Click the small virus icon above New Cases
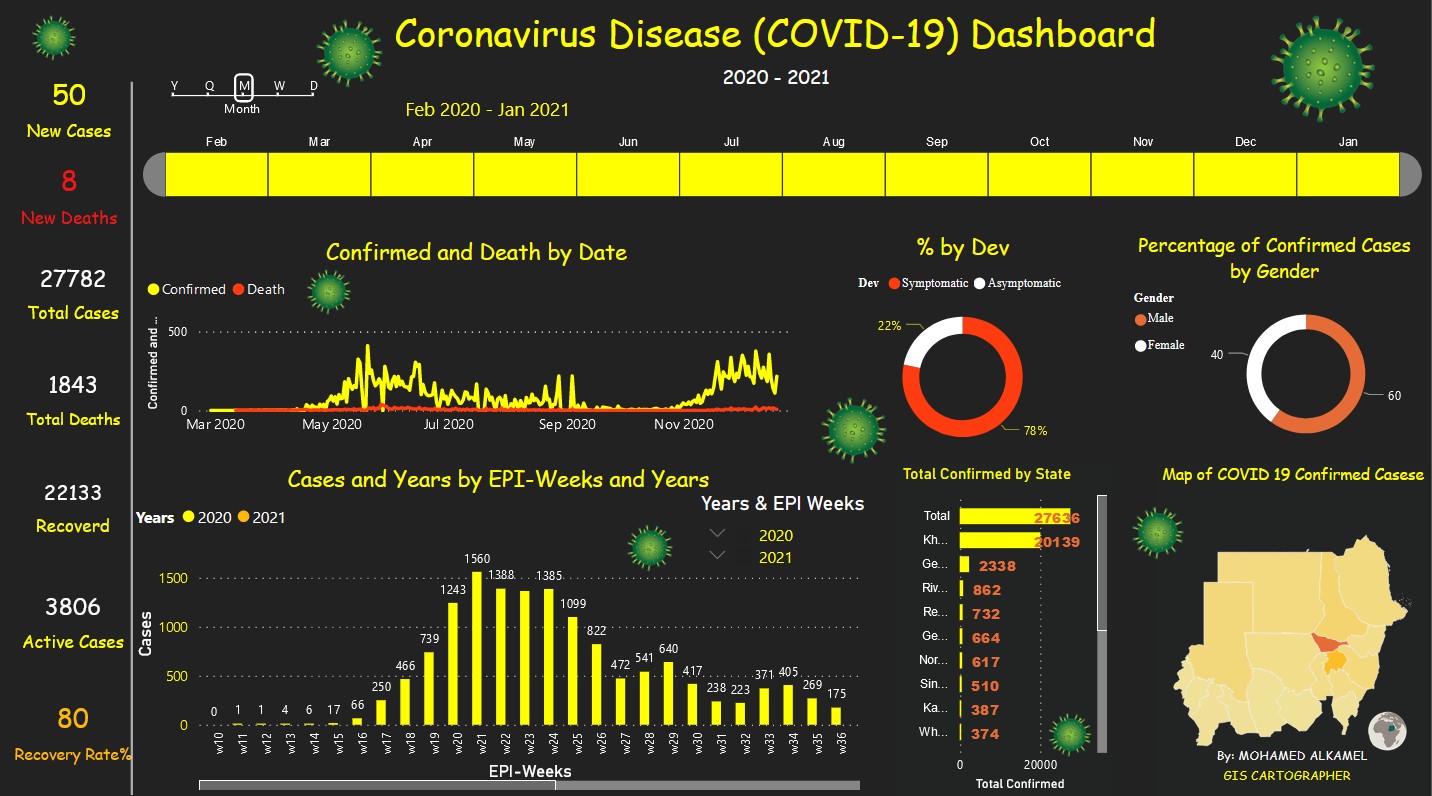 tap(53, 38)
